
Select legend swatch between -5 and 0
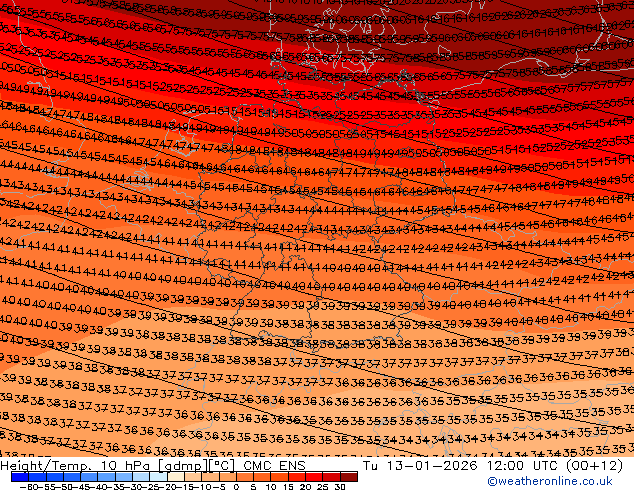coord(228,477)
